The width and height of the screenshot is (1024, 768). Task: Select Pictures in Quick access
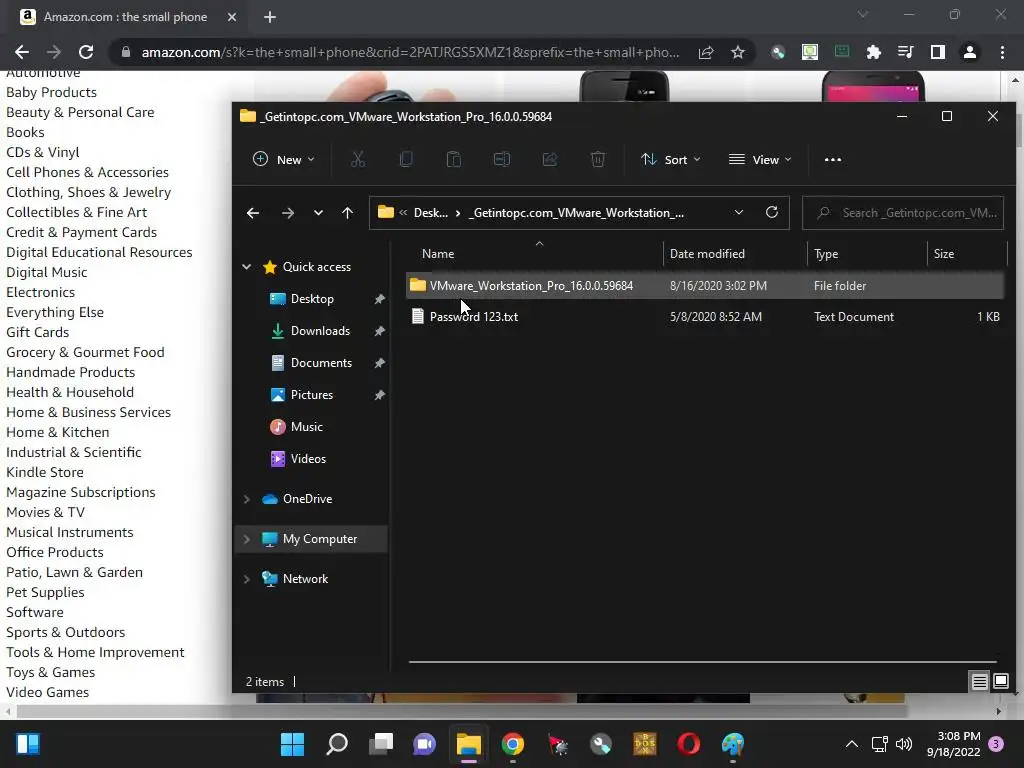[312, 394]
